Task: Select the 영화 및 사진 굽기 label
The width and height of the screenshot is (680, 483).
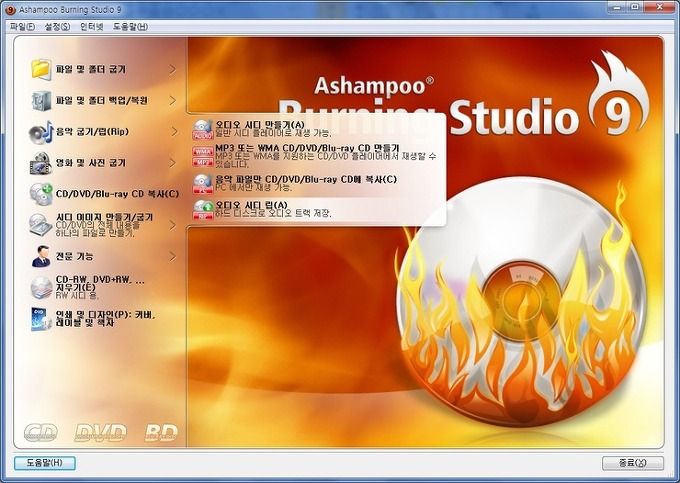Action: 91,163
